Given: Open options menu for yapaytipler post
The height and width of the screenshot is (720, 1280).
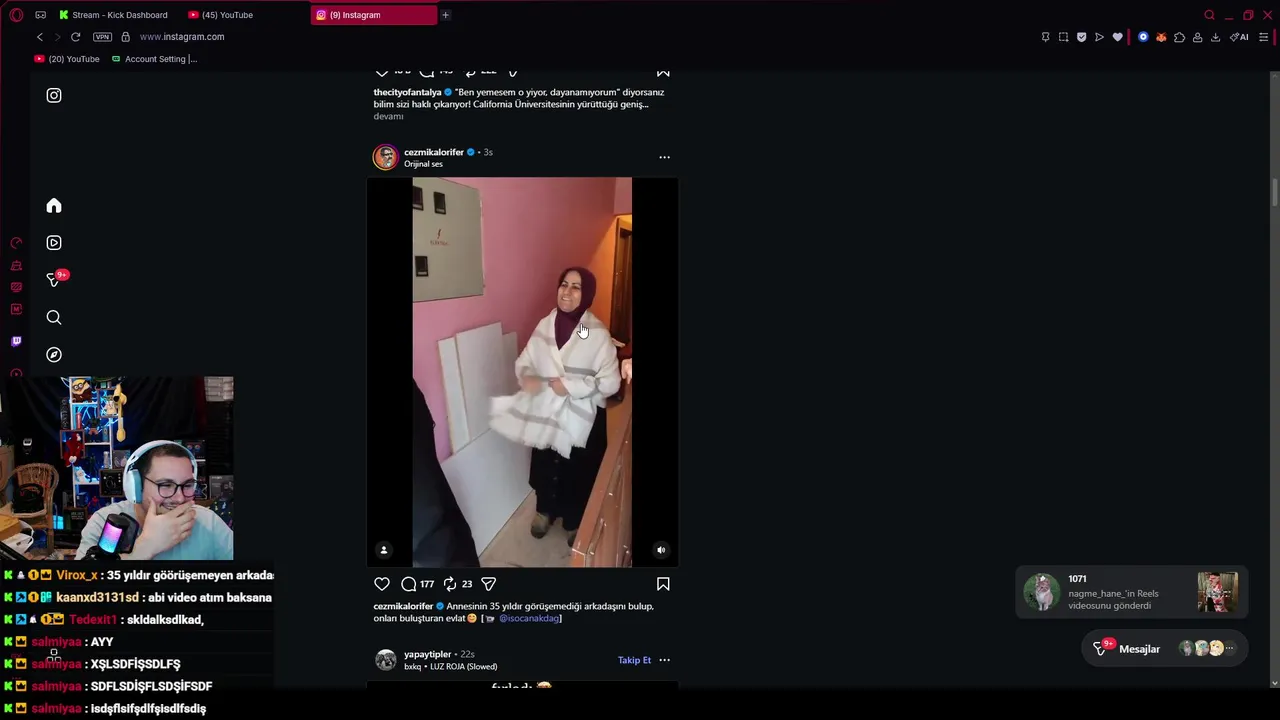Looking at the screenshot, I should (664, 660).
